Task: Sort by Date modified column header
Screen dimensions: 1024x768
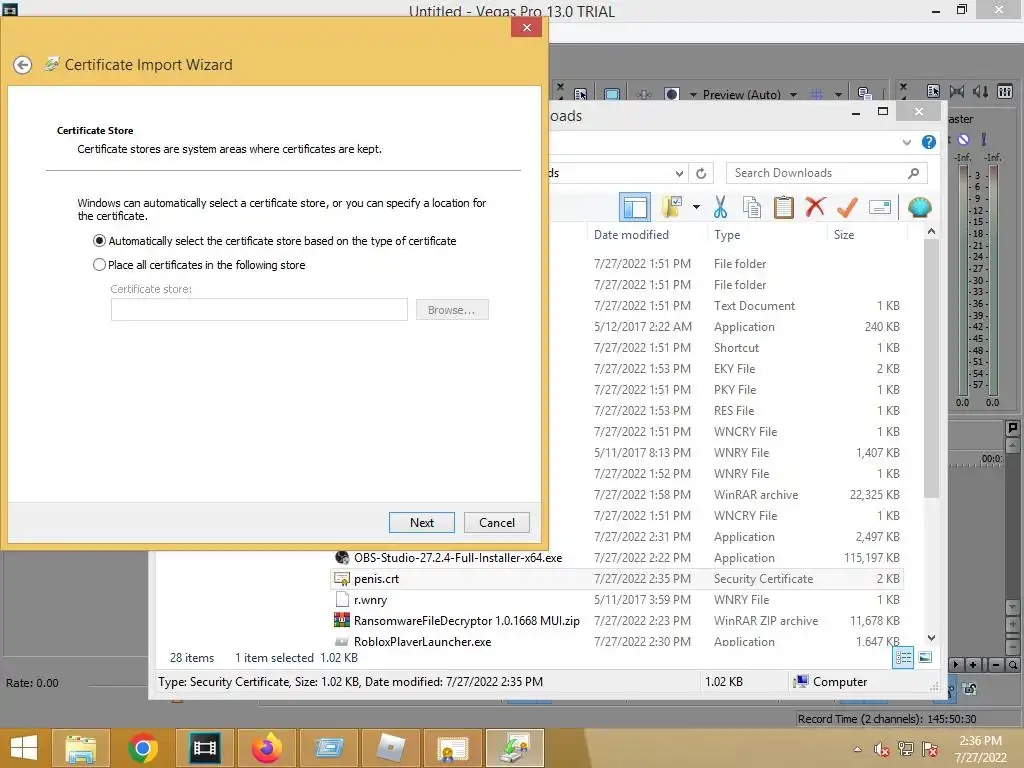Action: 632,234
